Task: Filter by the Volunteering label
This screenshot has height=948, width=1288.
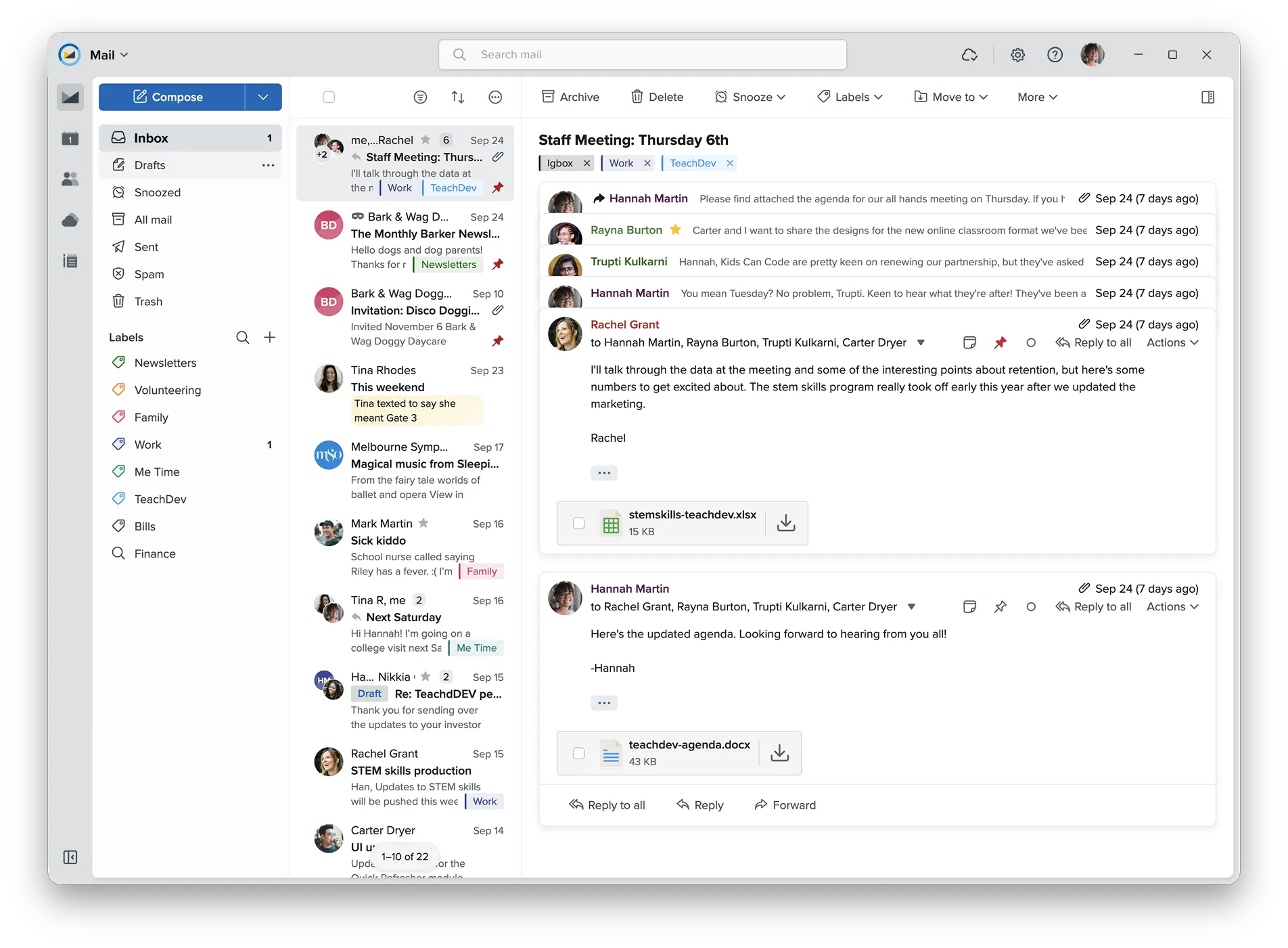Action: pyautogui.click(x=190, y=390)
